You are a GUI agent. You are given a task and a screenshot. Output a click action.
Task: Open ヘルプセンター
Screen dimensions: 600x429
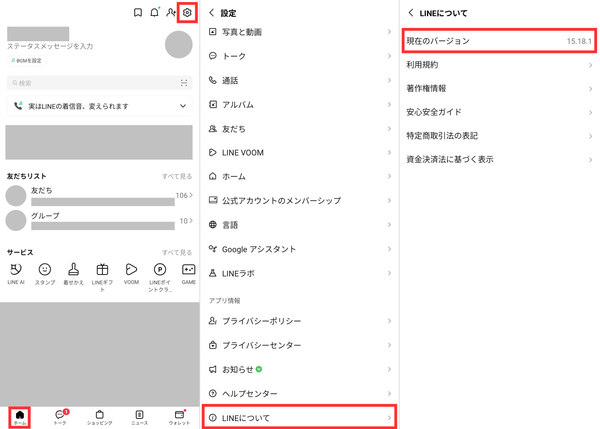pos(300,393)
